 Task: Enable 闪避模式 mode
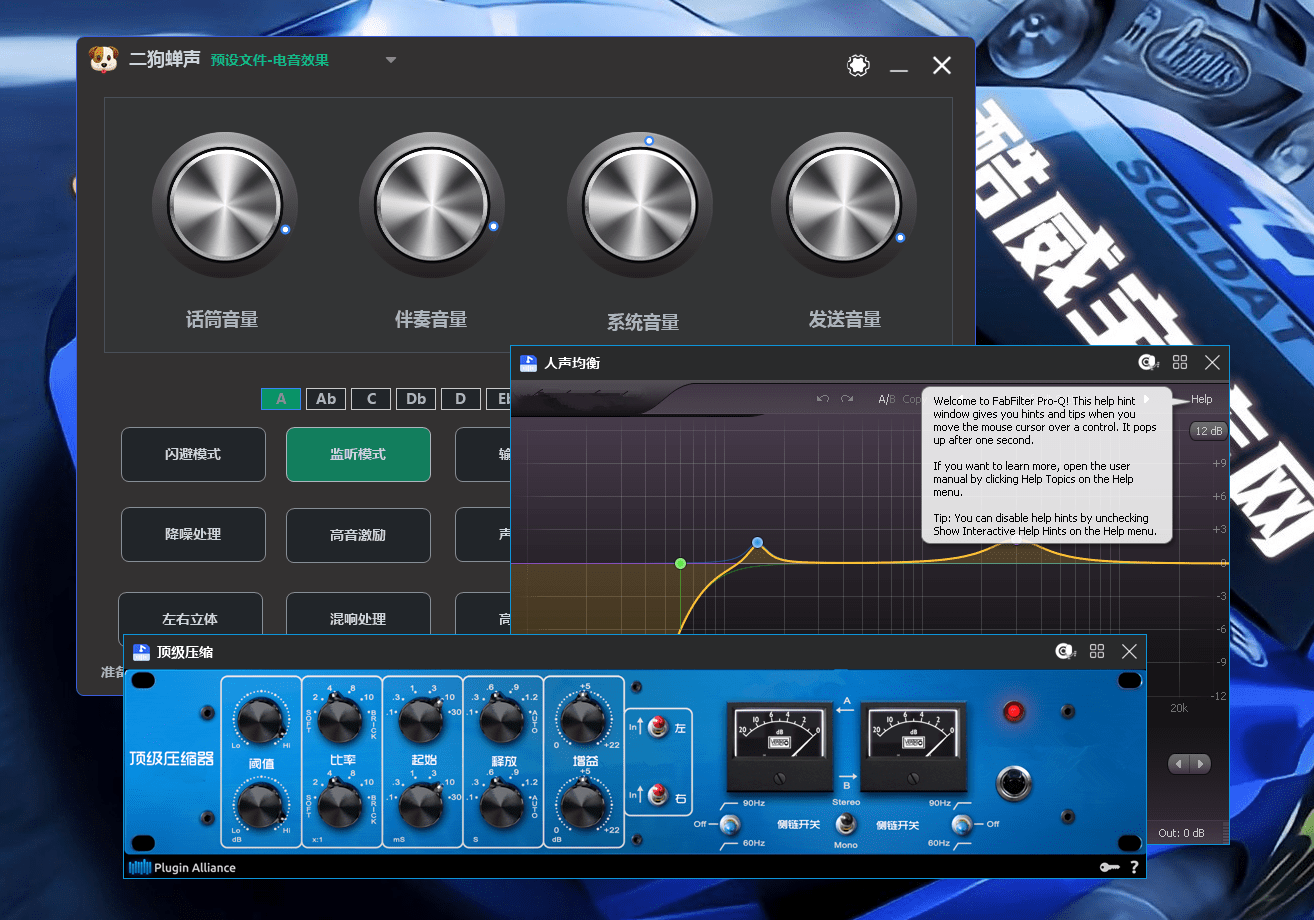pyautogui.click(x=193, y=454)
